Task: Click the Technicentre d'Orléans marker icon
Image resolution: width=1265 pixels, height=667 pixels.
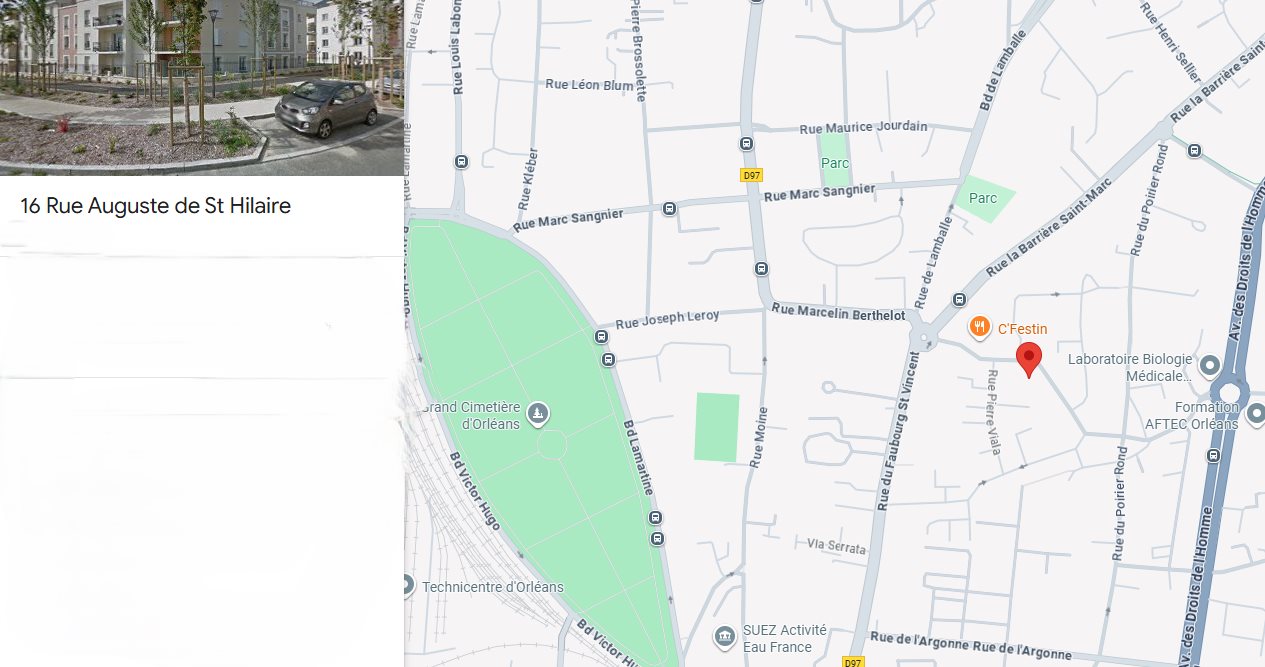Action: point(406,586)
